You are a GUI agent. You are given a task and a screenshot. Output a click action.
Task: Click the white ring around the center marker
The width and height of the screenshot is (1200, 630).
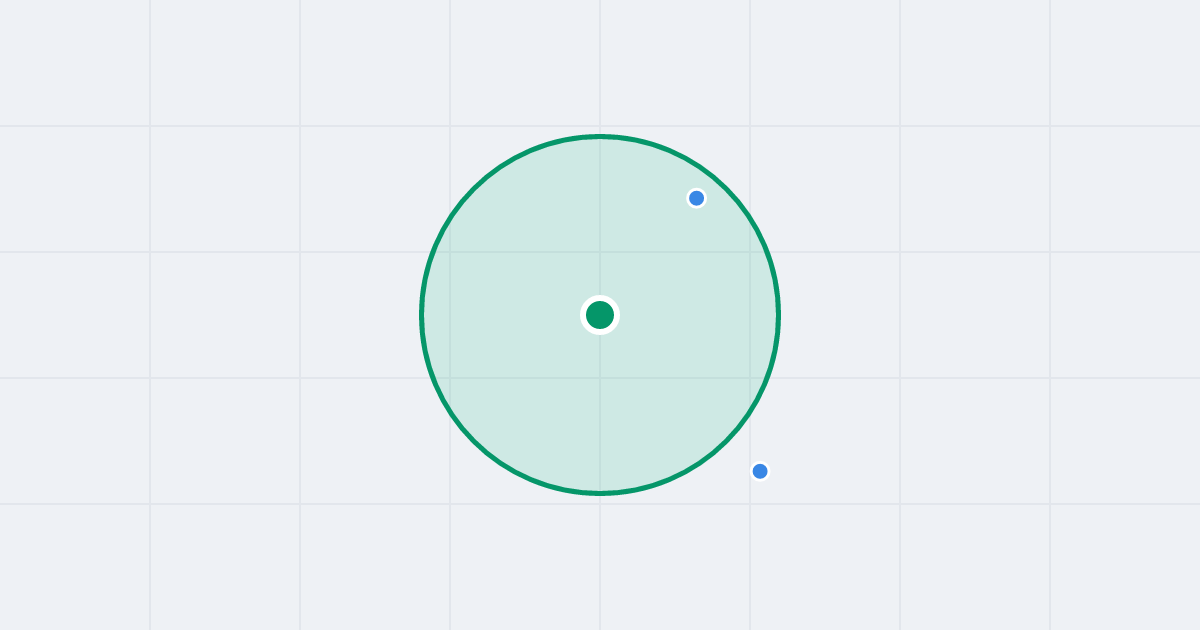(600, 298)
